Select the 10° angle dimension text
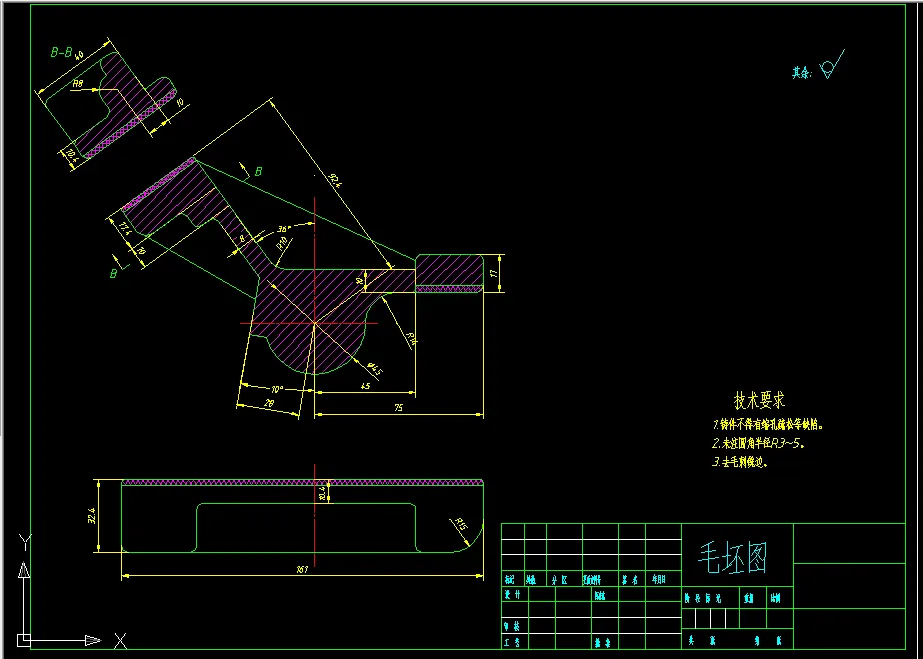 (277, 389)
